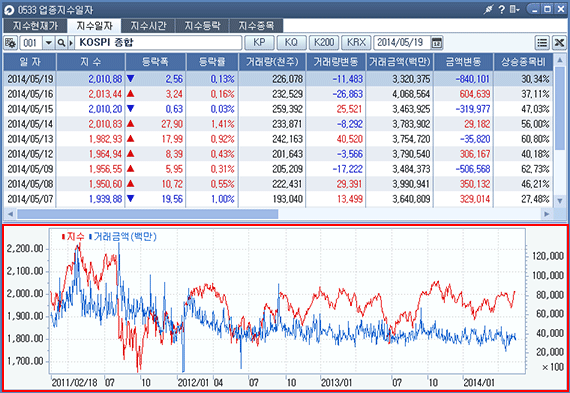Click the list view icon at top right
Image resolution: width=570 pixels, height=393 pixels.
point(542,43)
